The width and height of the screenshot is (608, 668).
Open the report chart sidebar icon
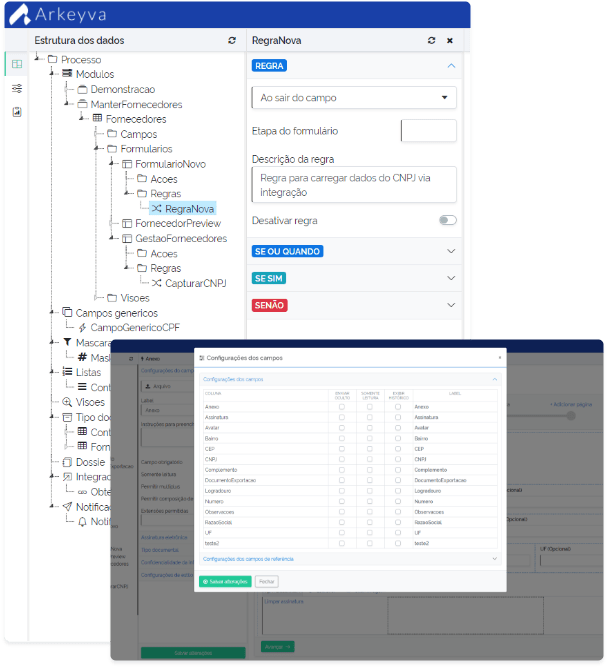pyautogui.click(x=17, y=112)
